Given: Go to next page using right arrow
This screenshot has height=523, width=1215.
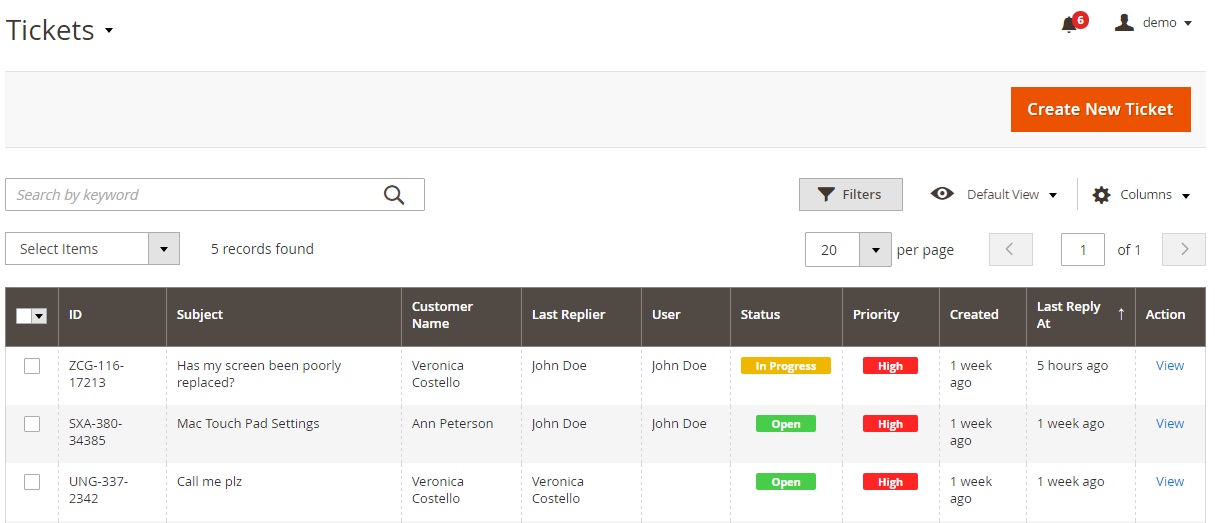Looking at the screenshot, I should [x=1184, y=250].
